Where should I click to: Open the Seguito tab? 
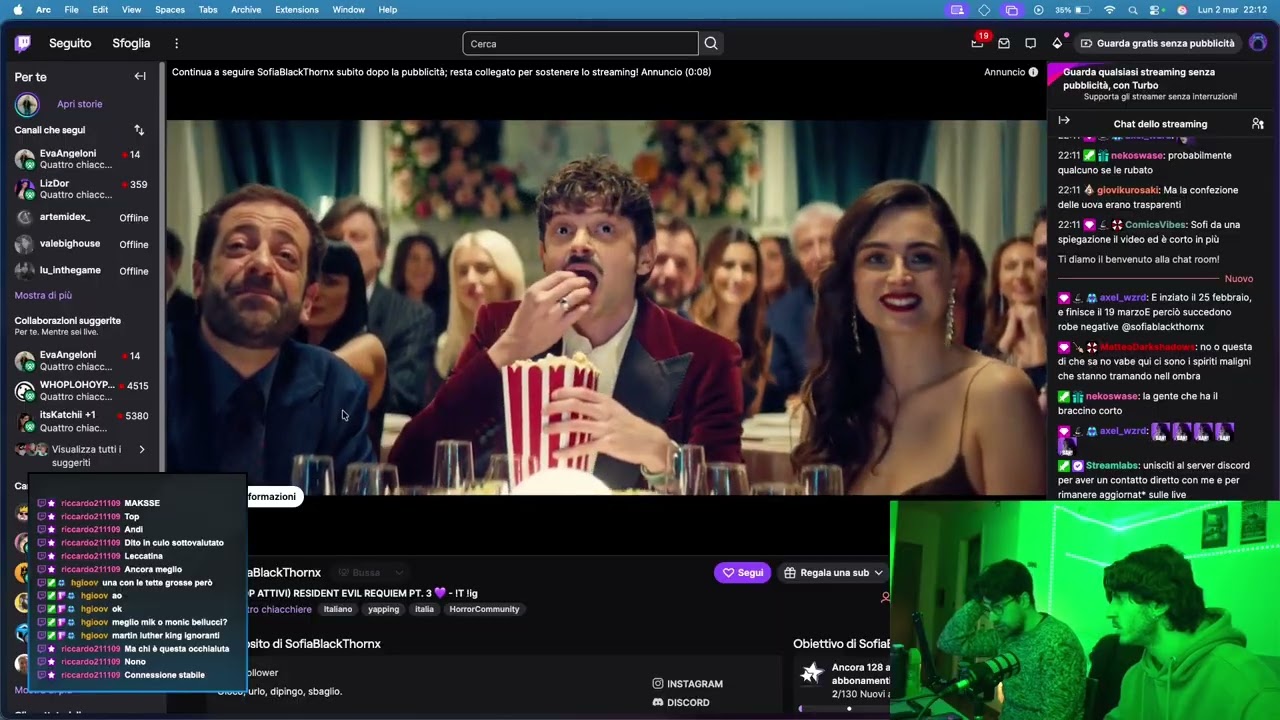click(70, 43)
